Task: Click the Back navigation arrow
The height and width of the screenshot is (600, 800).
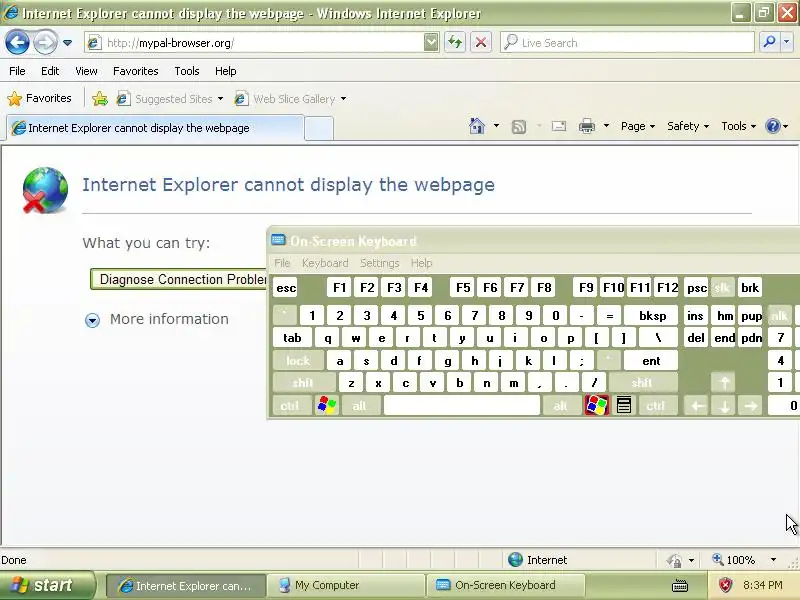Action: 17,42
